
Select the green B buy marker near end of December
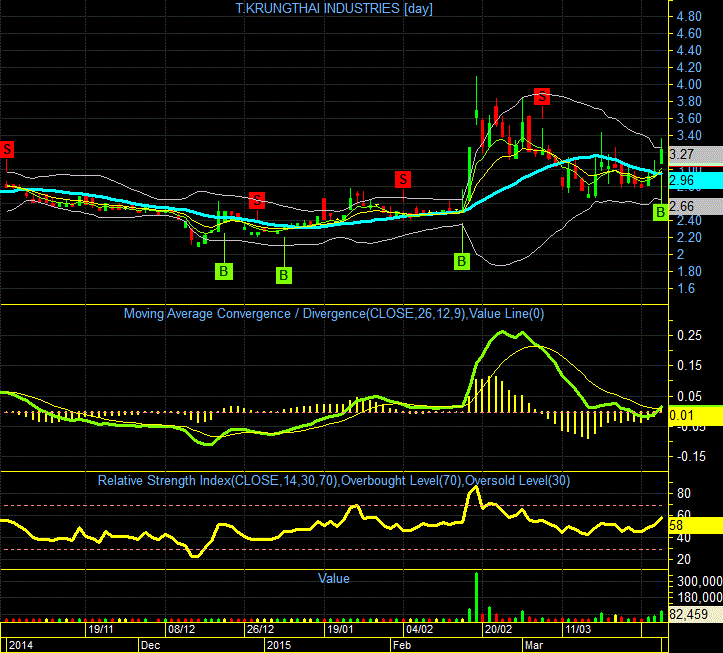click(284, 275)
